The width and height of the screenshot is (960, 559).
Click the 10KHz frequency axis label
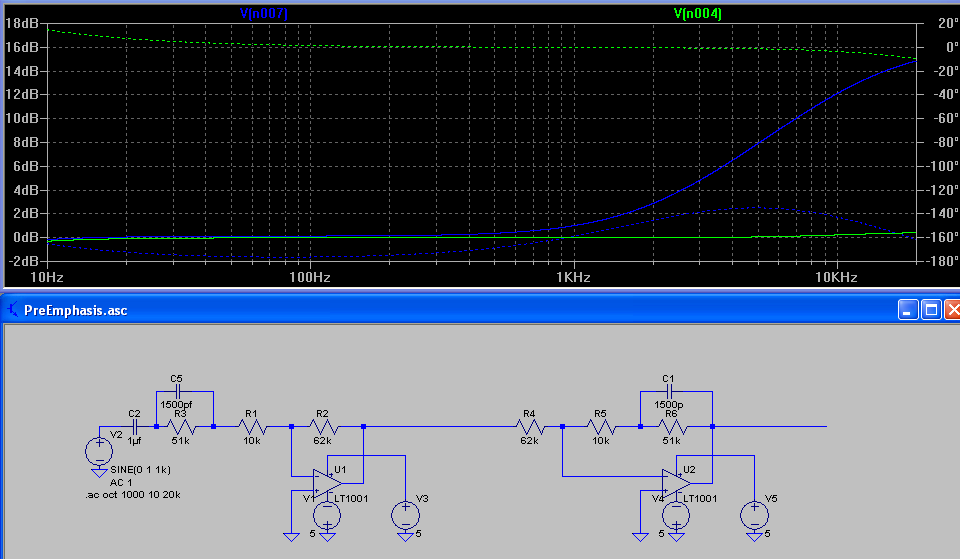[x=836, y=277]
